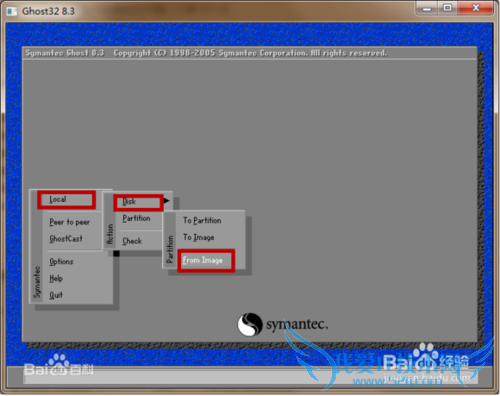Choose To Partition option
500x396 pixels.
tap(202, 220)
